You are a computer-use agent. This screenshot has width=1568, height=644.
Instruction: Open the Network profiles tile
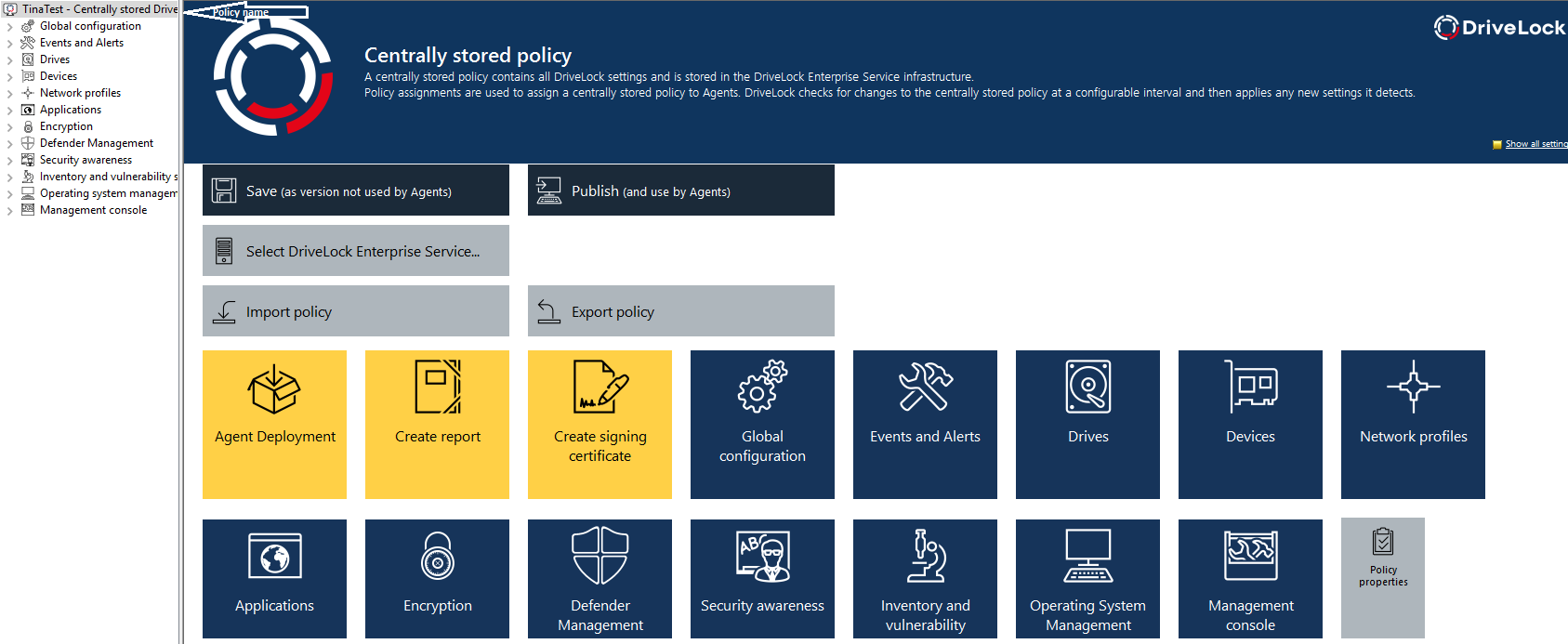click(1413, 424)
